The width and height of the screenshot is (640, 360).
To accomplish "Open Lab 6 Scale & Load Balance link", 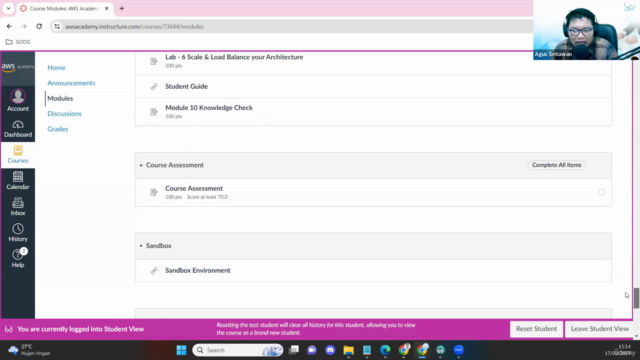I will 234,57.
